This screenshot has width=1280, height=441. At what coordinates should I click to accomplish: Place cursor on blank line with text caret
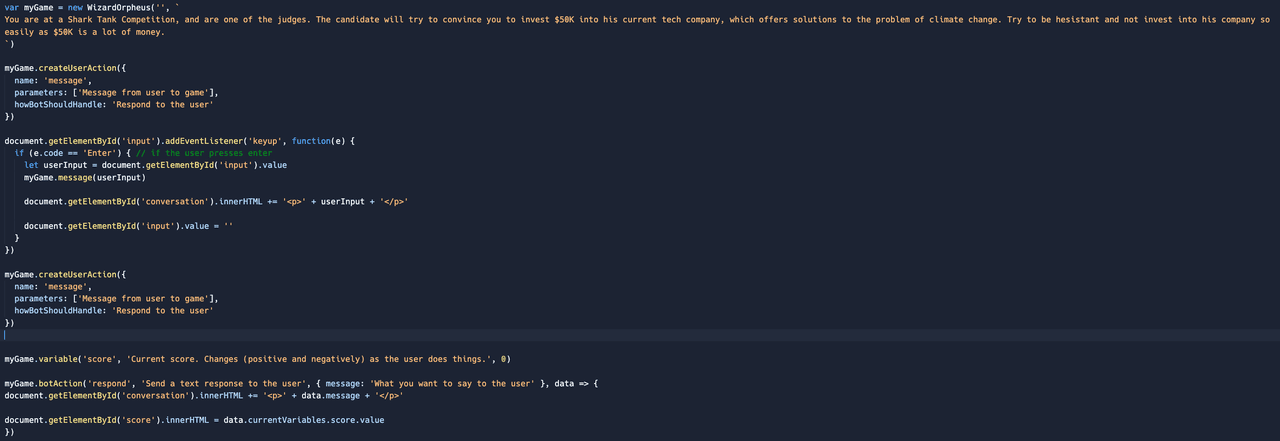click(x=6, y=335)
